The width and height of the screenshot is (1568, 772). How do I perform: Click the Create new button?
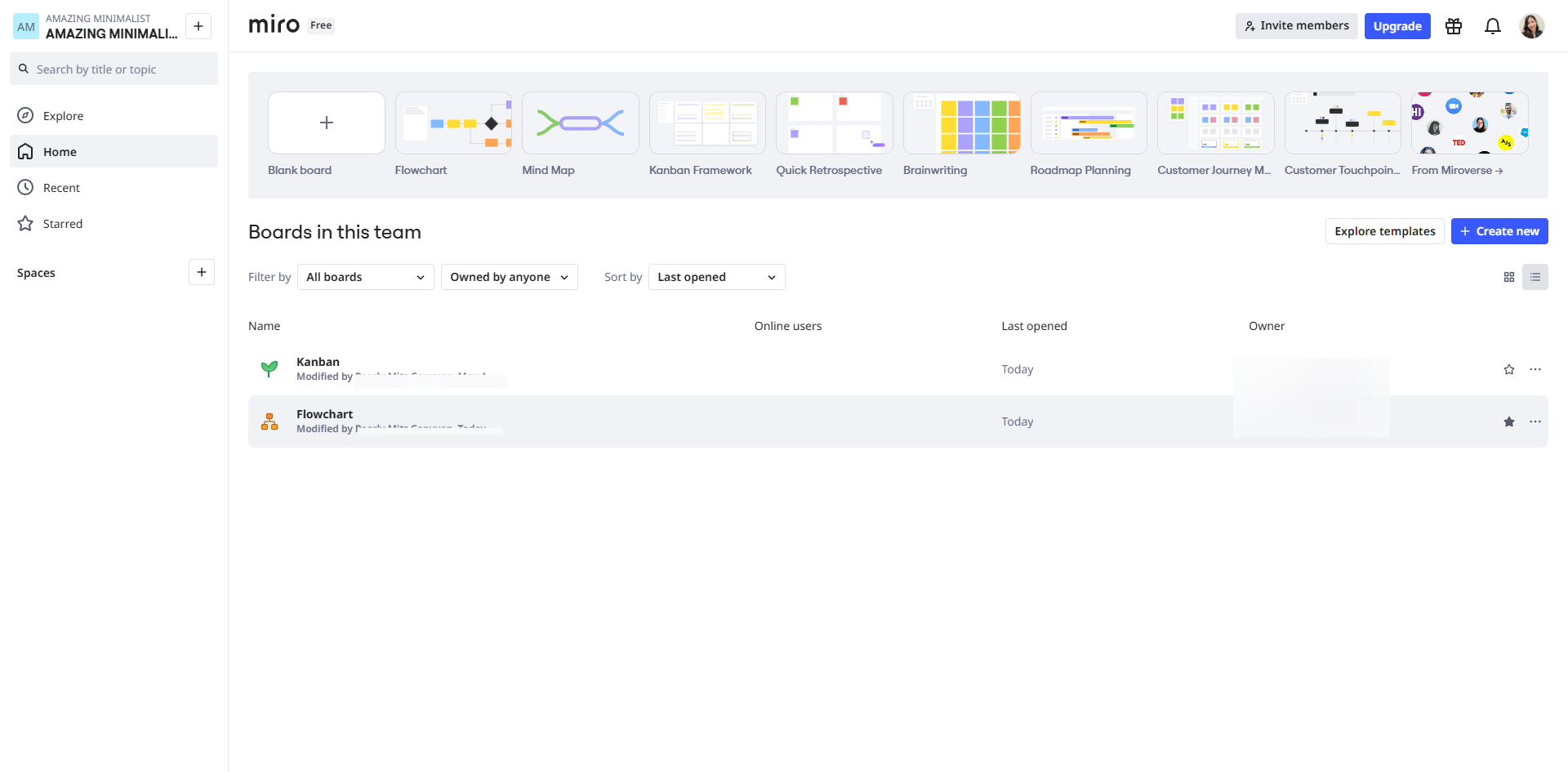tap(1499, 231)
